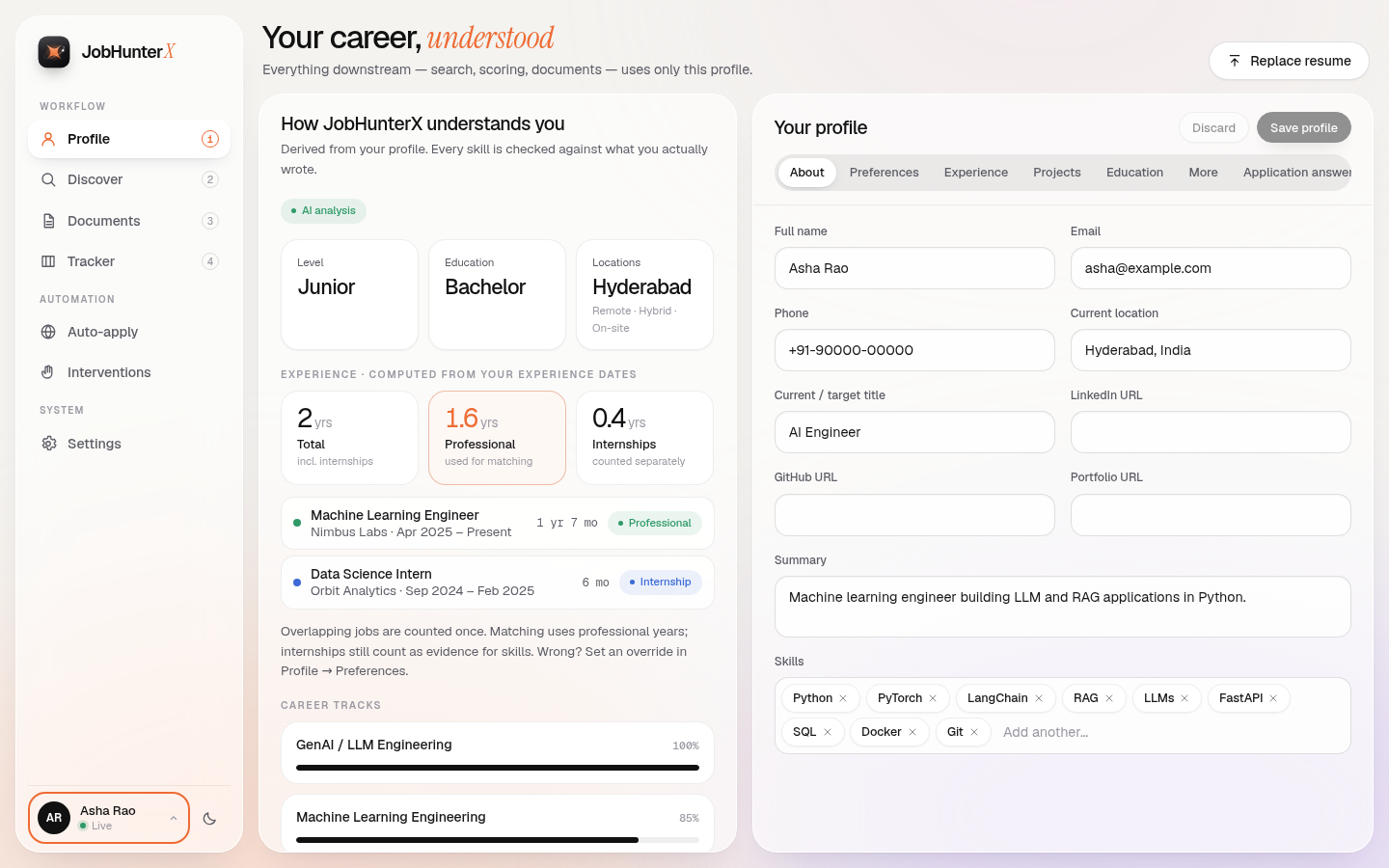Click the Interventions hand icon
1389x868 pixels.
pos(48,372)
